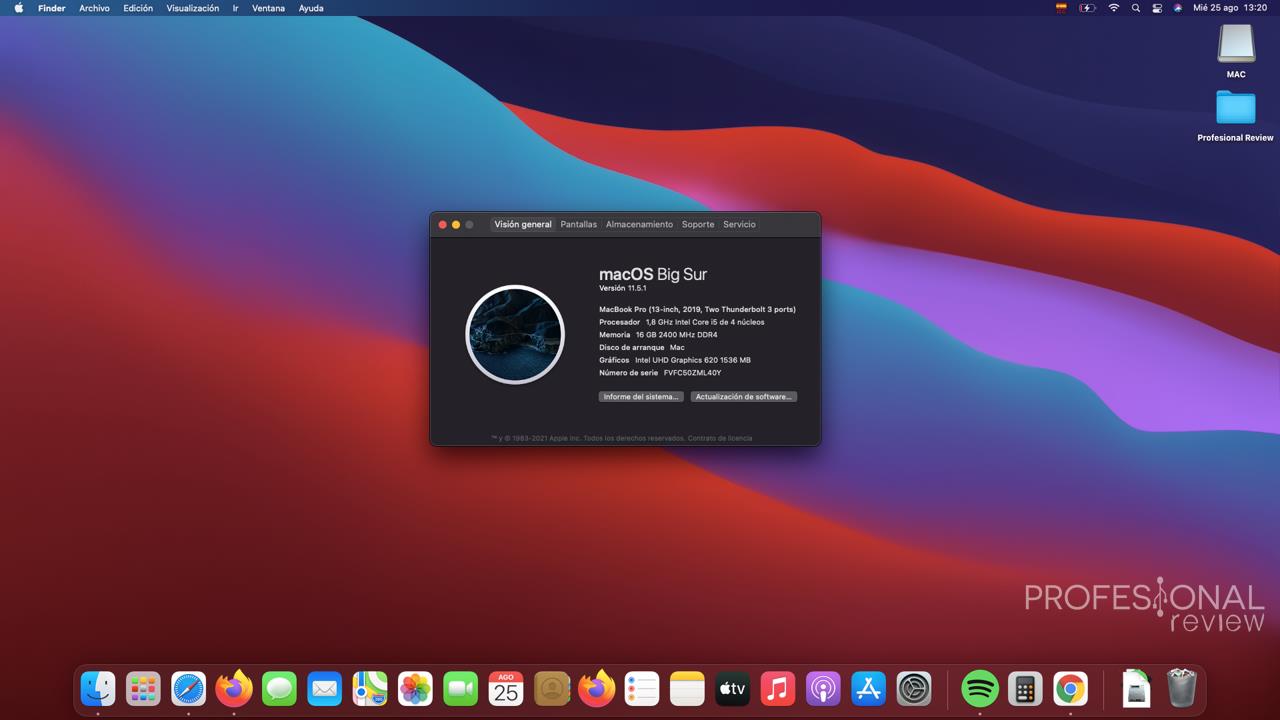
Task: Click the 1,8 GHz Intel Core i5 text
Action: [x=705, y=322]
